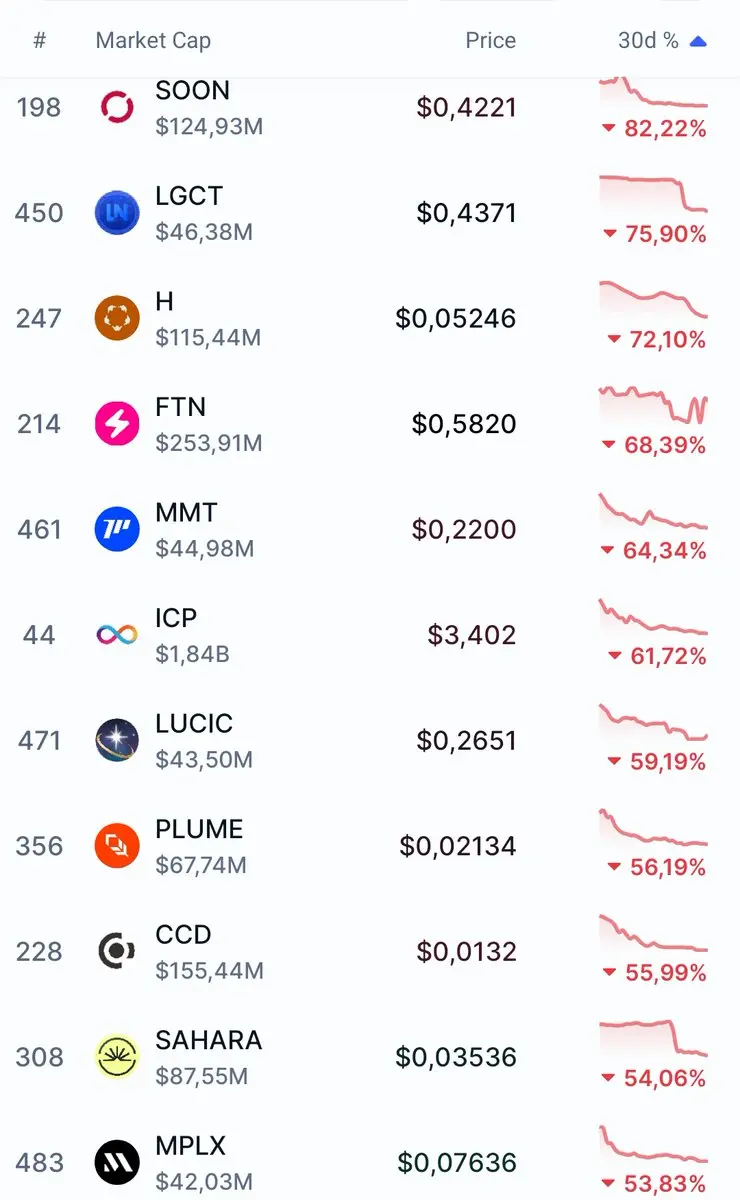Tap the orange PLUME logo
Screen dimensions: 740x1200
(x=117, y=846)
